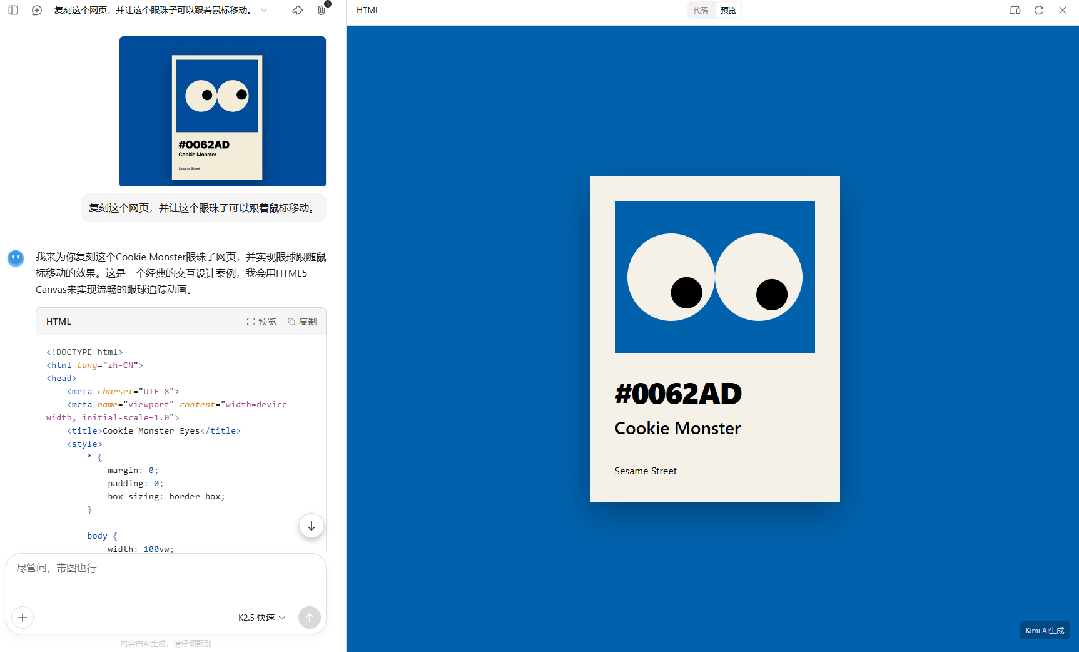This screenshot has height=652, width=1079.
Task: Click the Sesame Street caption
Action: pos(645,471)
